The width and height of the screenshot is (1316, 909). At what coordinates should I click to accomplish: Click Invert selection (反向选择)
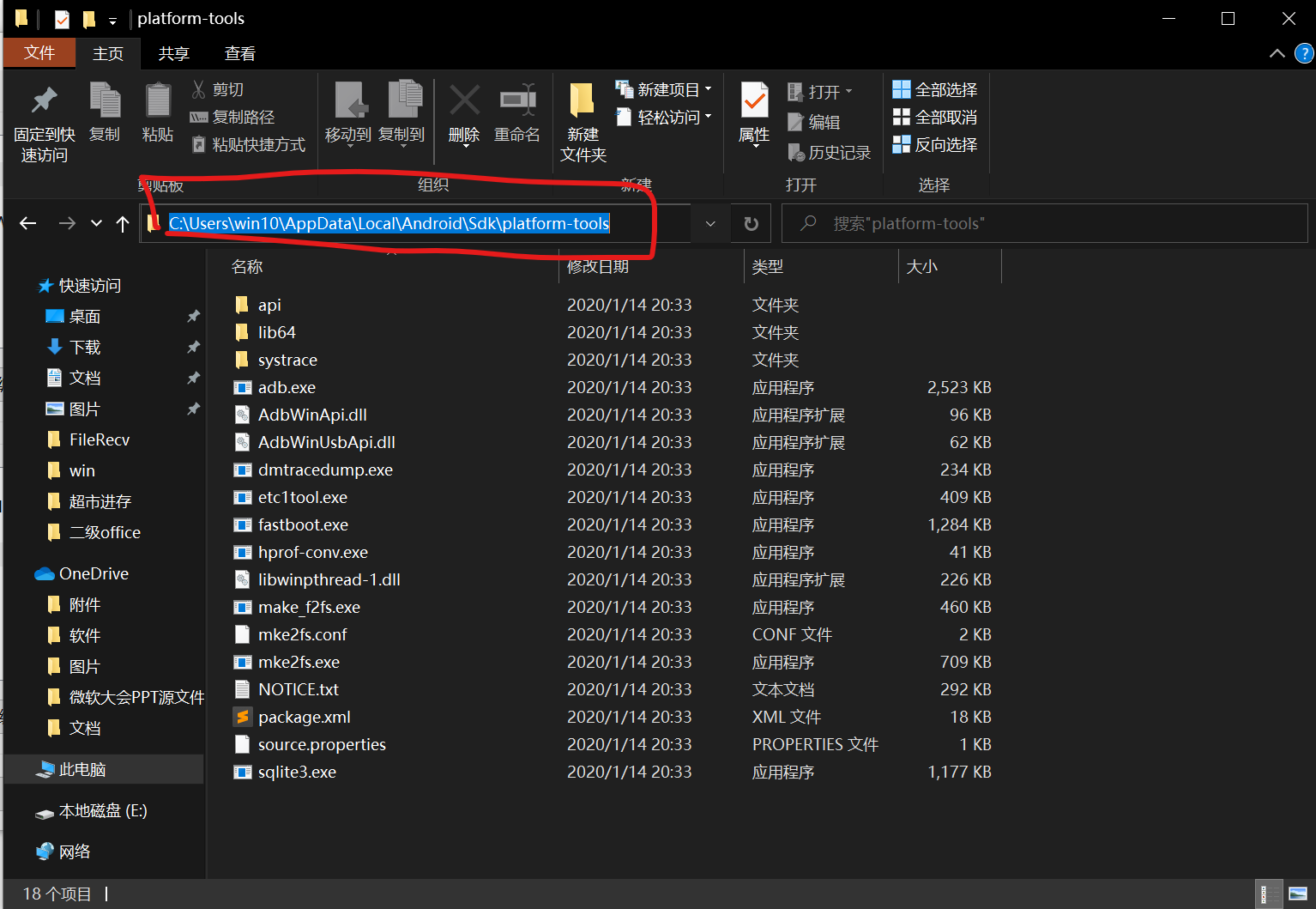935,144
